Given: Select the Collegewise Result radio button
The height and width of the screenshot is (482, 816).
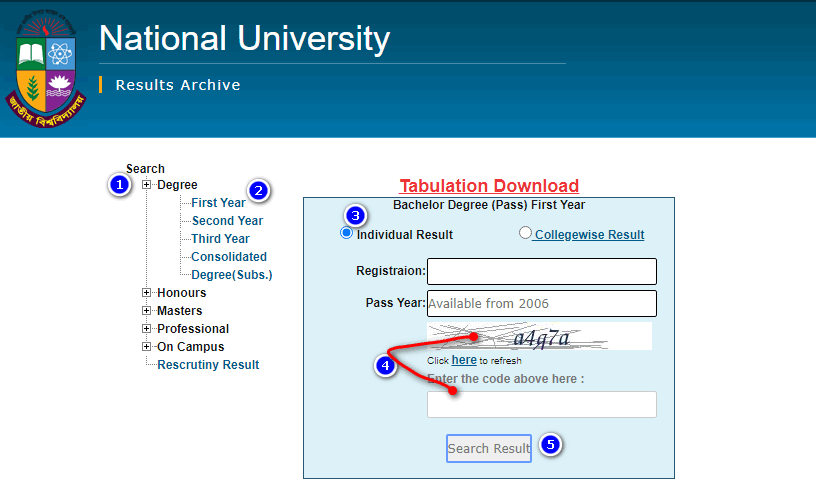Looking at the screenshot, I should pos(525,233).
